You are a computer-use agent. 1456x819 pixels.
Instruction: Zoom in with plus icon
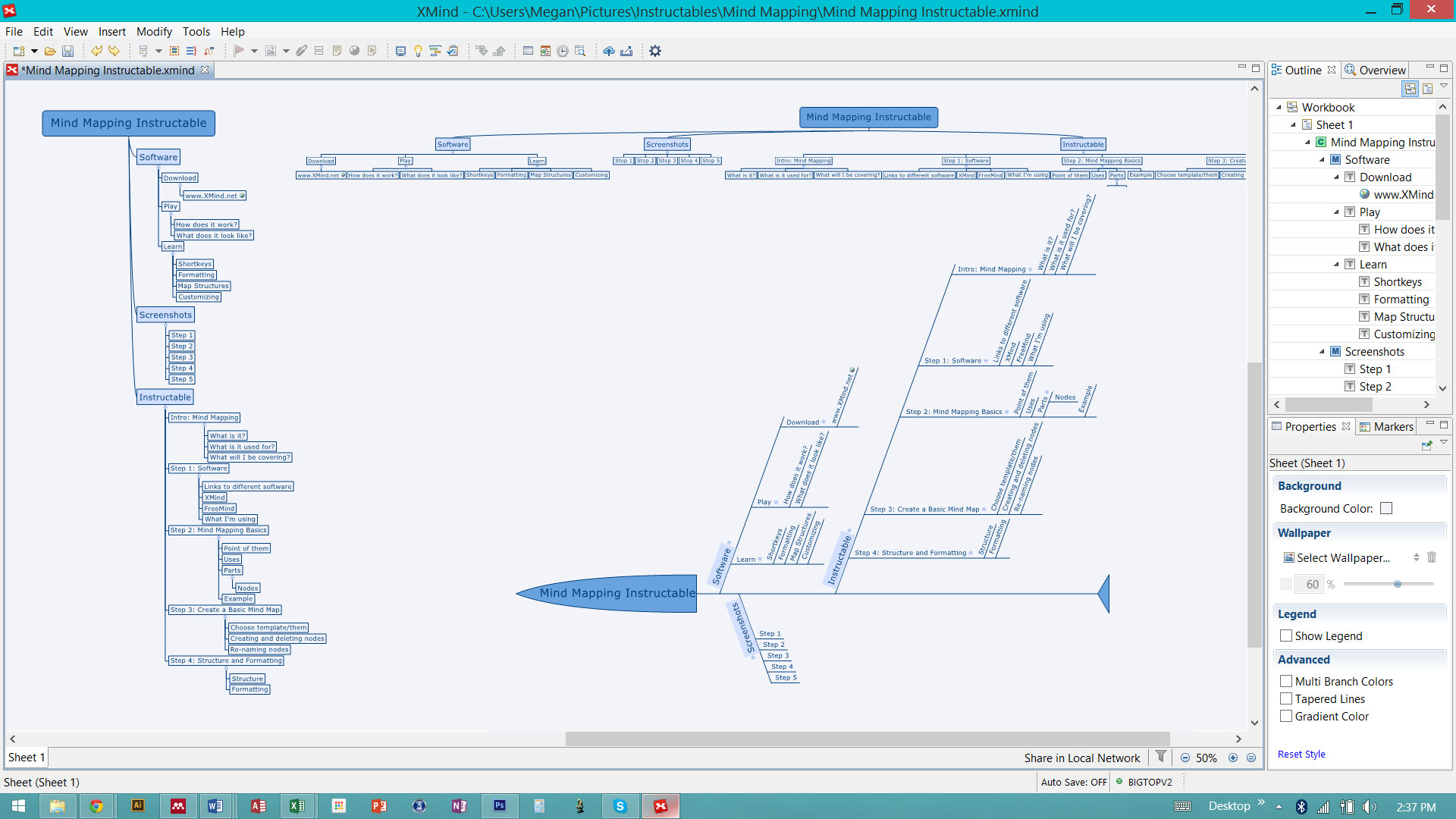pos(1233,758)
